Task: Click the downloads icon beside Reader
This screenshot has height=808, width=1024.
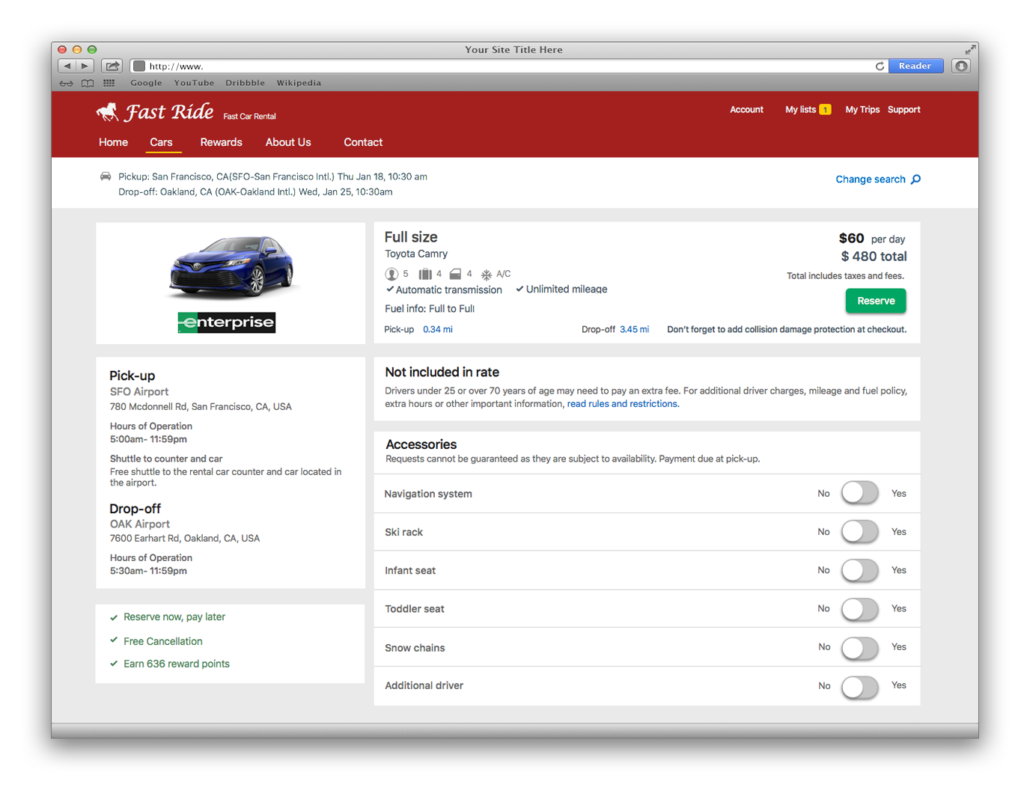Action: coord(961,66)
